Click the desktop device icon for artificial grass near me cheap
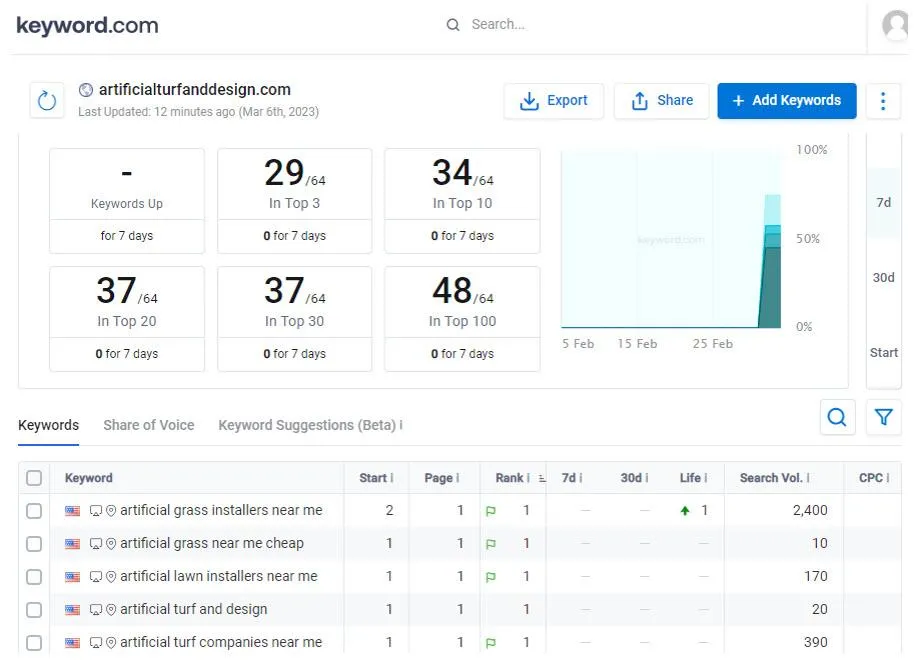The image size is (917, 666). pos(95,544)
